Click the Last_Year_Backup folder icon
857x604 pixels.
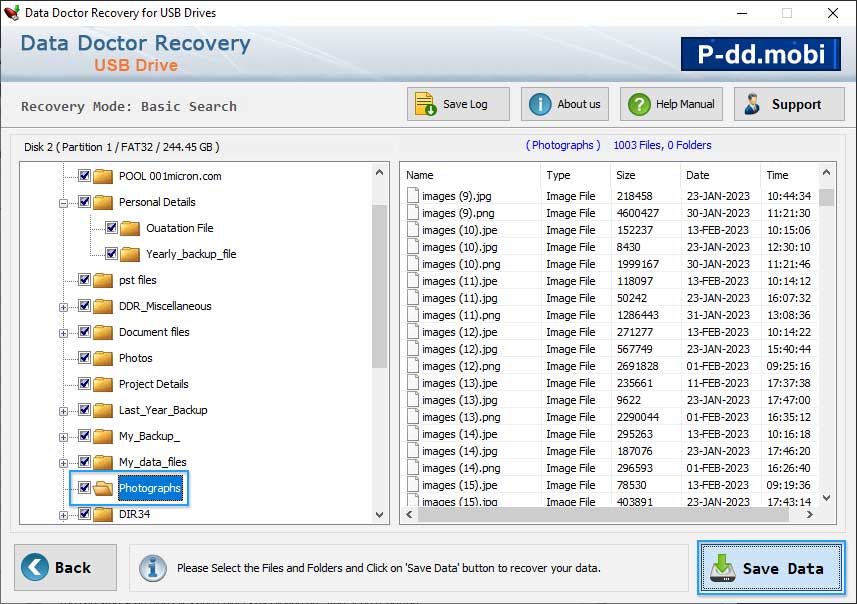[103, 410]
